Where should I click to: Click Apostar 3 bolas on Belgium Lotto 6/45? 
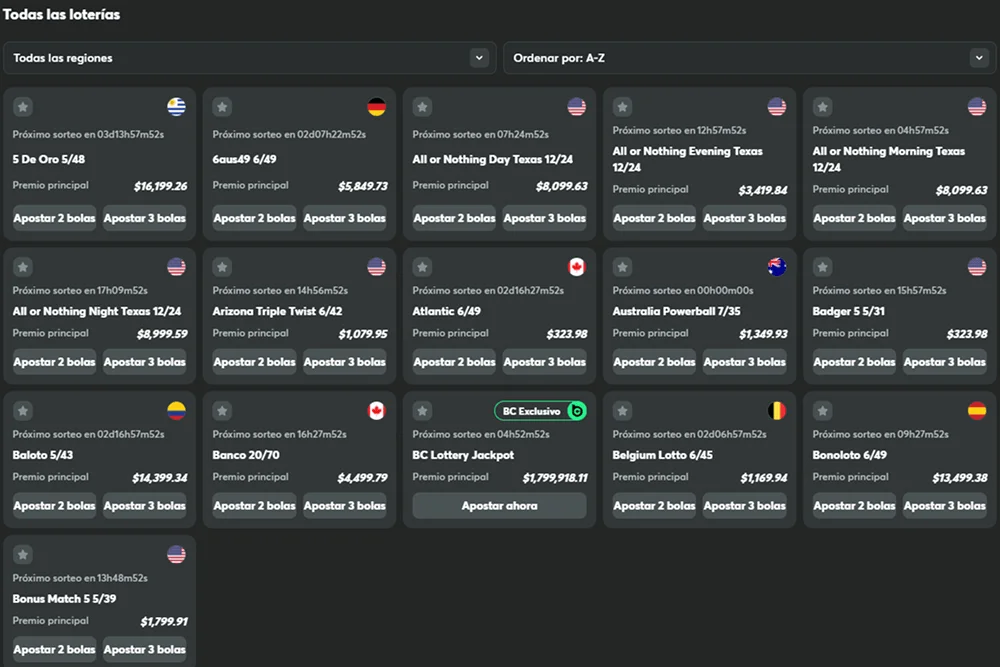pyautogui.click(x=744, y=506)
